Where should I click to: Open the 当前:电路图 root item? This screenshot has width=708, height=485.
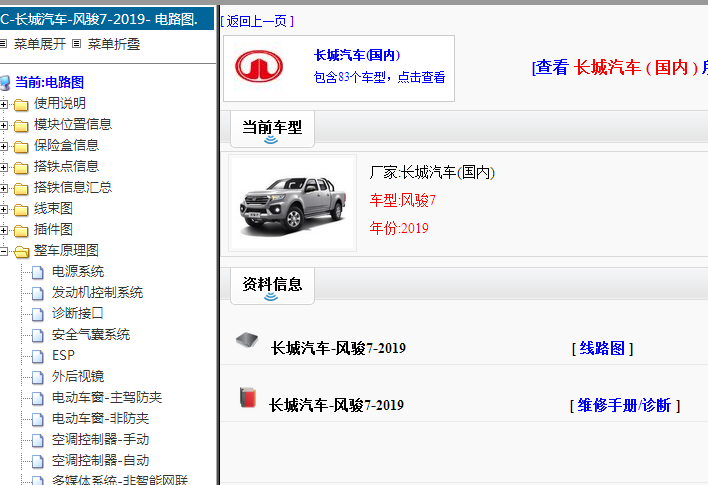(x=50, y=82)
